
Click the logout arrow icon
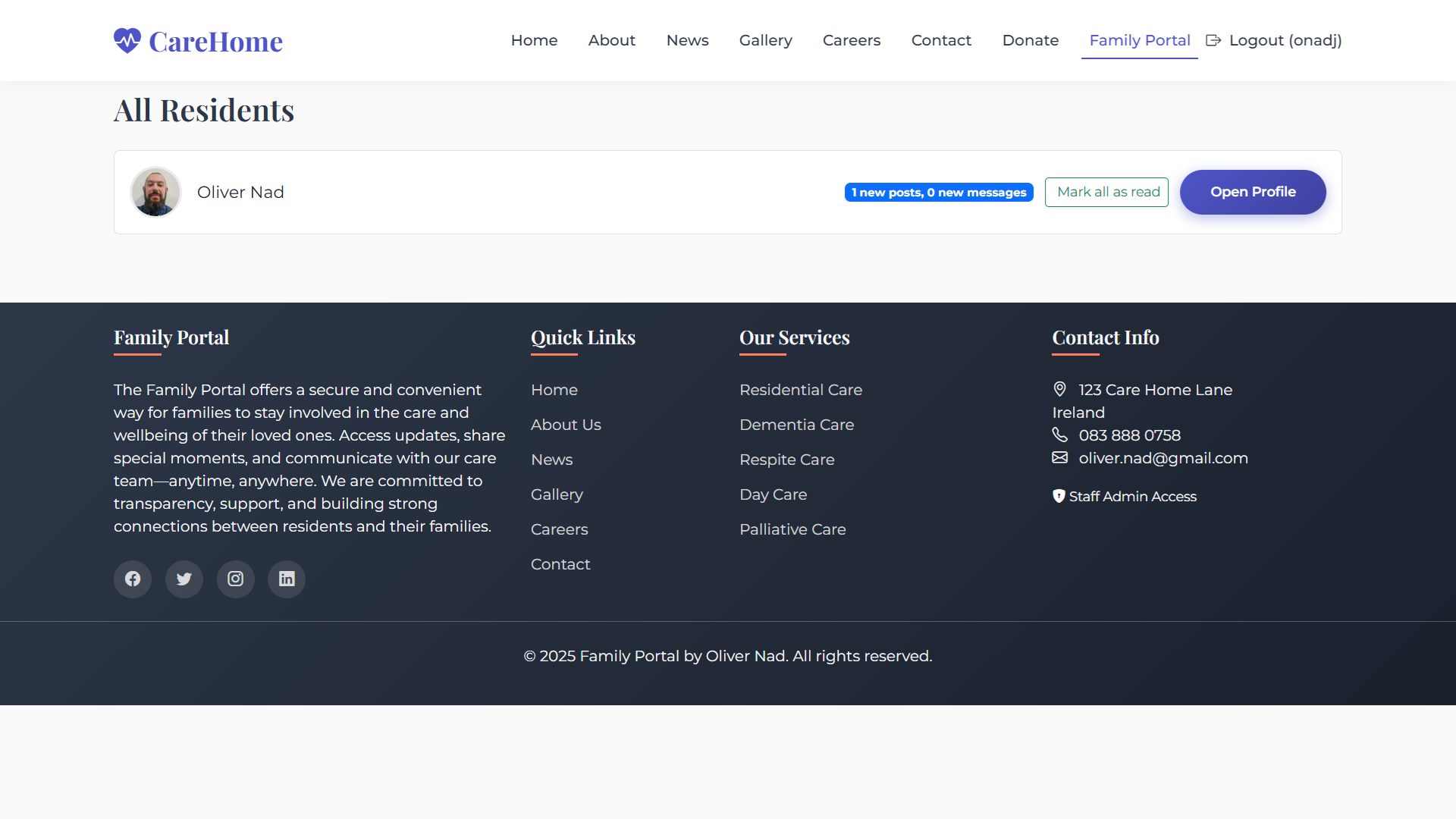pyautogui.click(x=1213, y=40)
